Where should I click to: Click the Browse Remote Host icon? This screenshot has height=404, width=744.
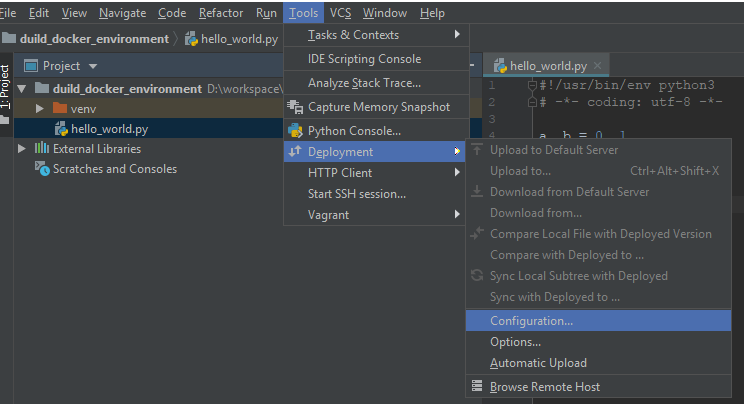pyautogui.click(x=478, y=387)
